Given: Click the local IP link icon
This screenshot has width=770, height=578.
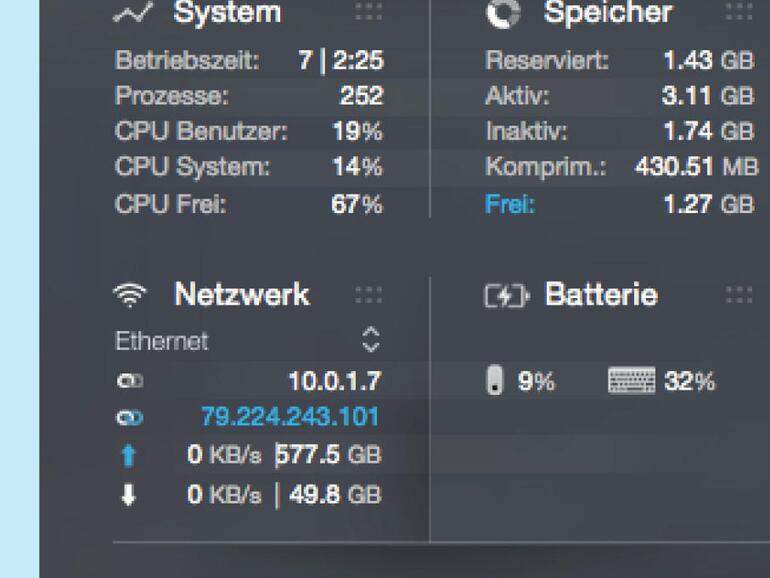Looking at the screenshot, I should point(128,381).
